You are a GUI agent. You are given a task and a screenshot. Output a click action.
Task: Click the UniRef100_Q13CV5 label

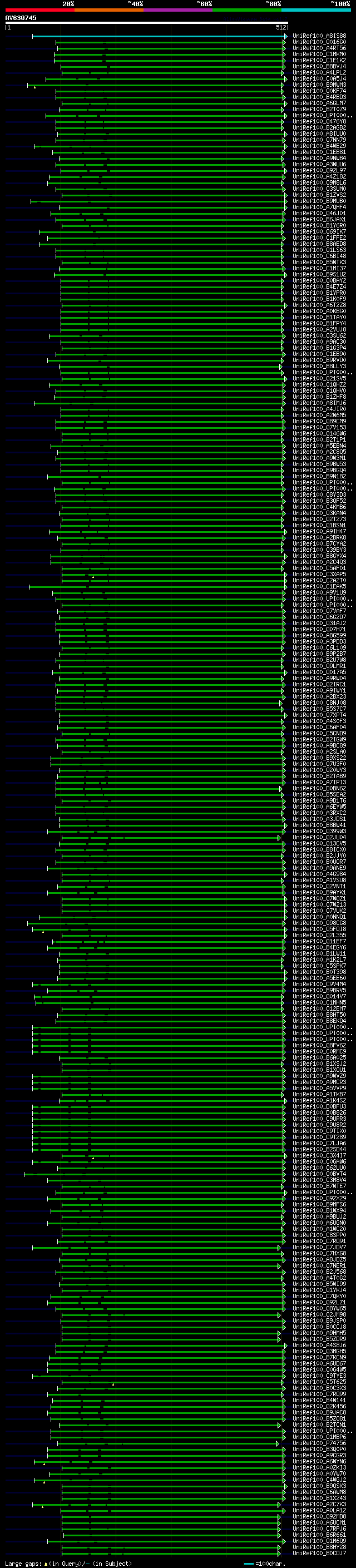(319, 844)
